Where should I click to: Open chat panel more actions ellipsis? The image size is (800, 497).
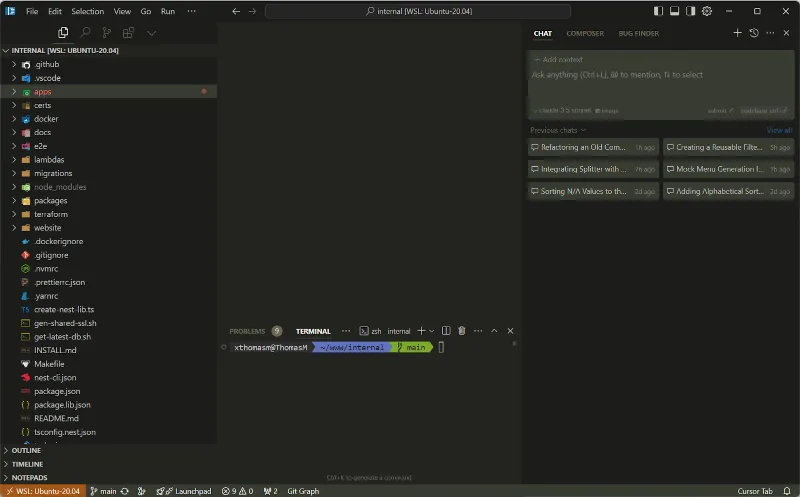click(x=770, y=33)
